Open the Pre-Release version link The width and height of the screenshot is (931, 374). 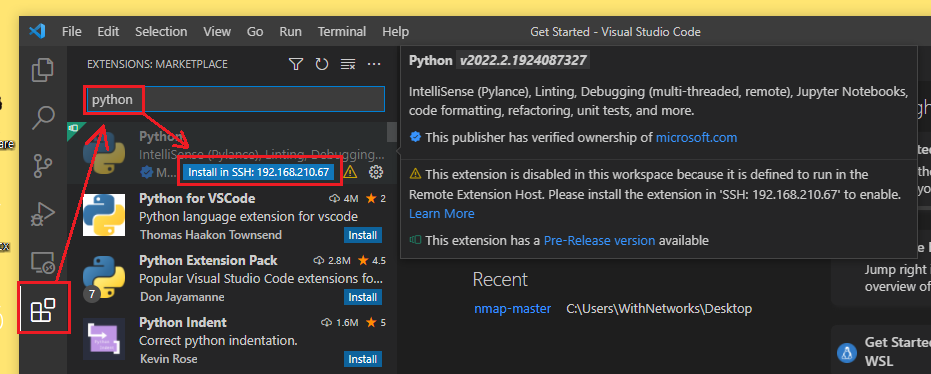(x=600, y=240)
